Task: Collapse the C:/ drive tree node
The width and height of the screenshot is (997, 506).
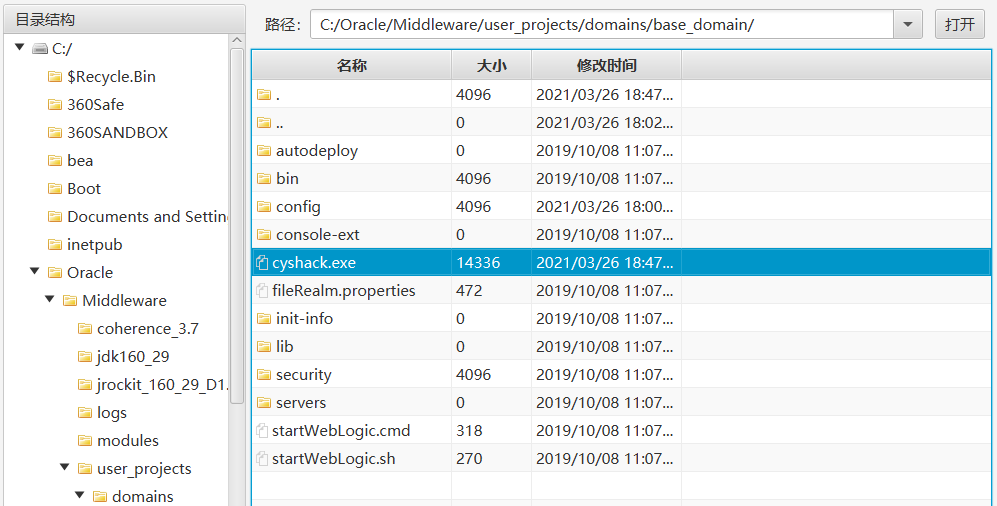Action: 19,47
